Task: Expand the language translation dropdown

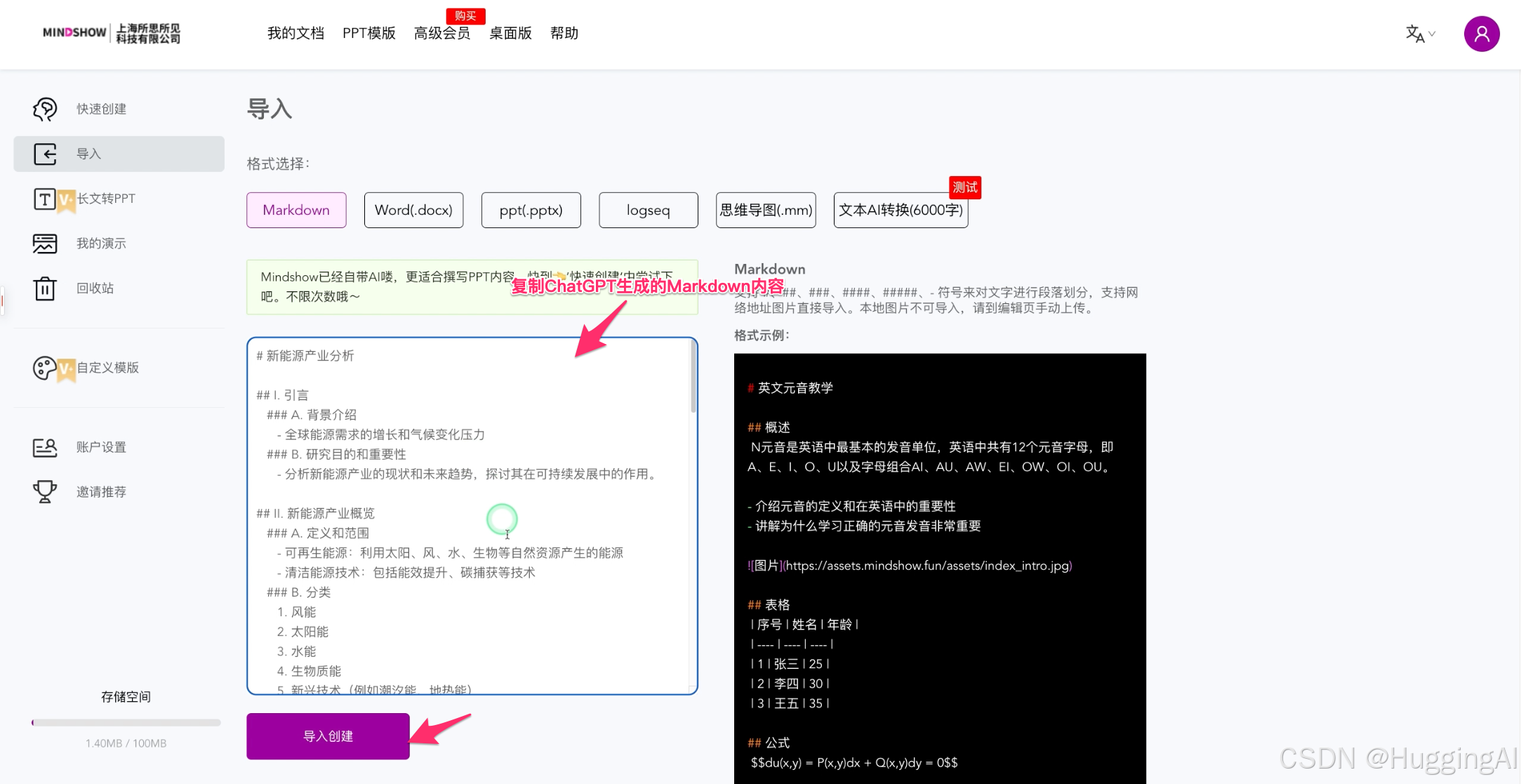Action: tap(1420, 34)
